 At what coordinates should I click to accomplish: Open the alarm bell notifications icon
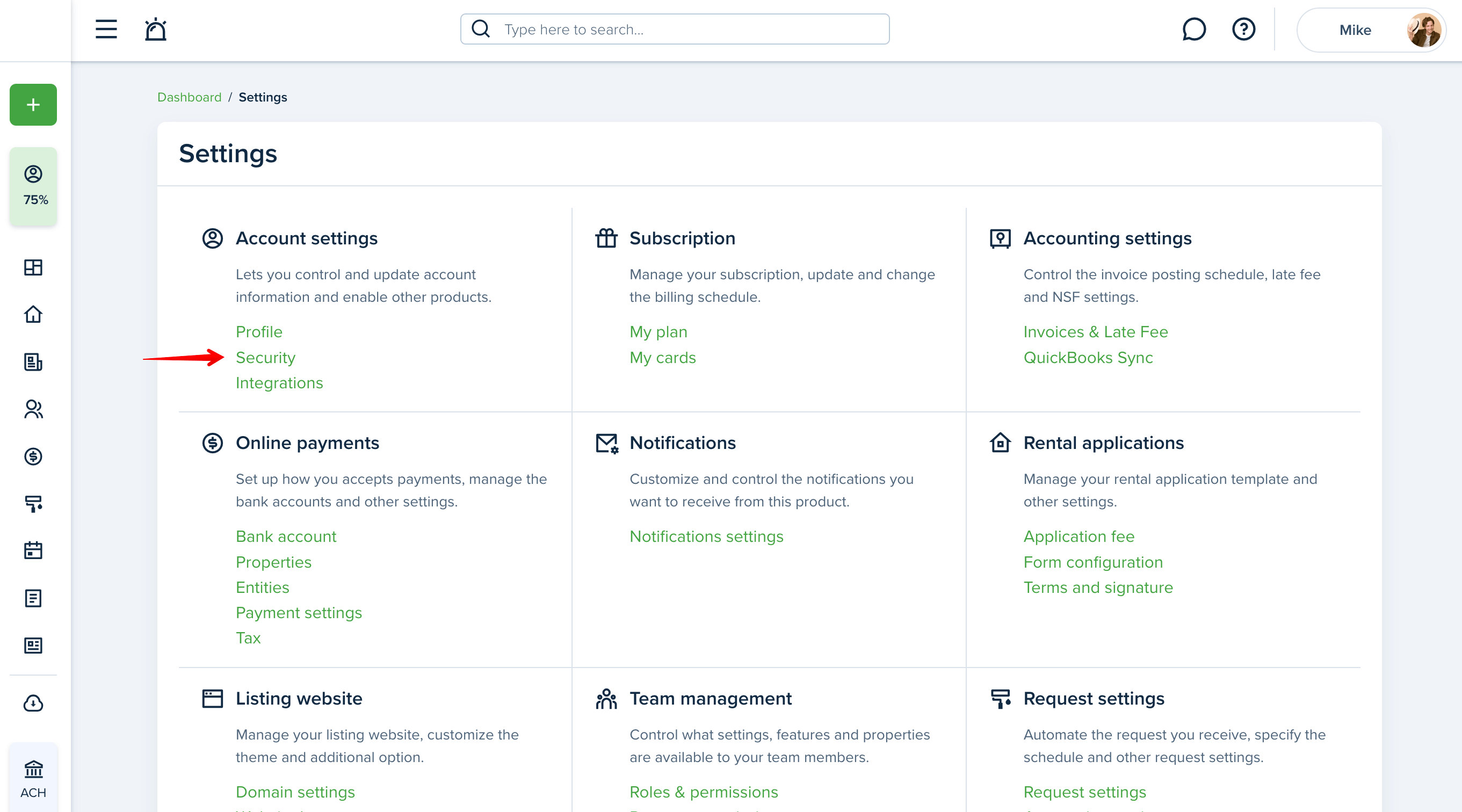pos(156,29)
